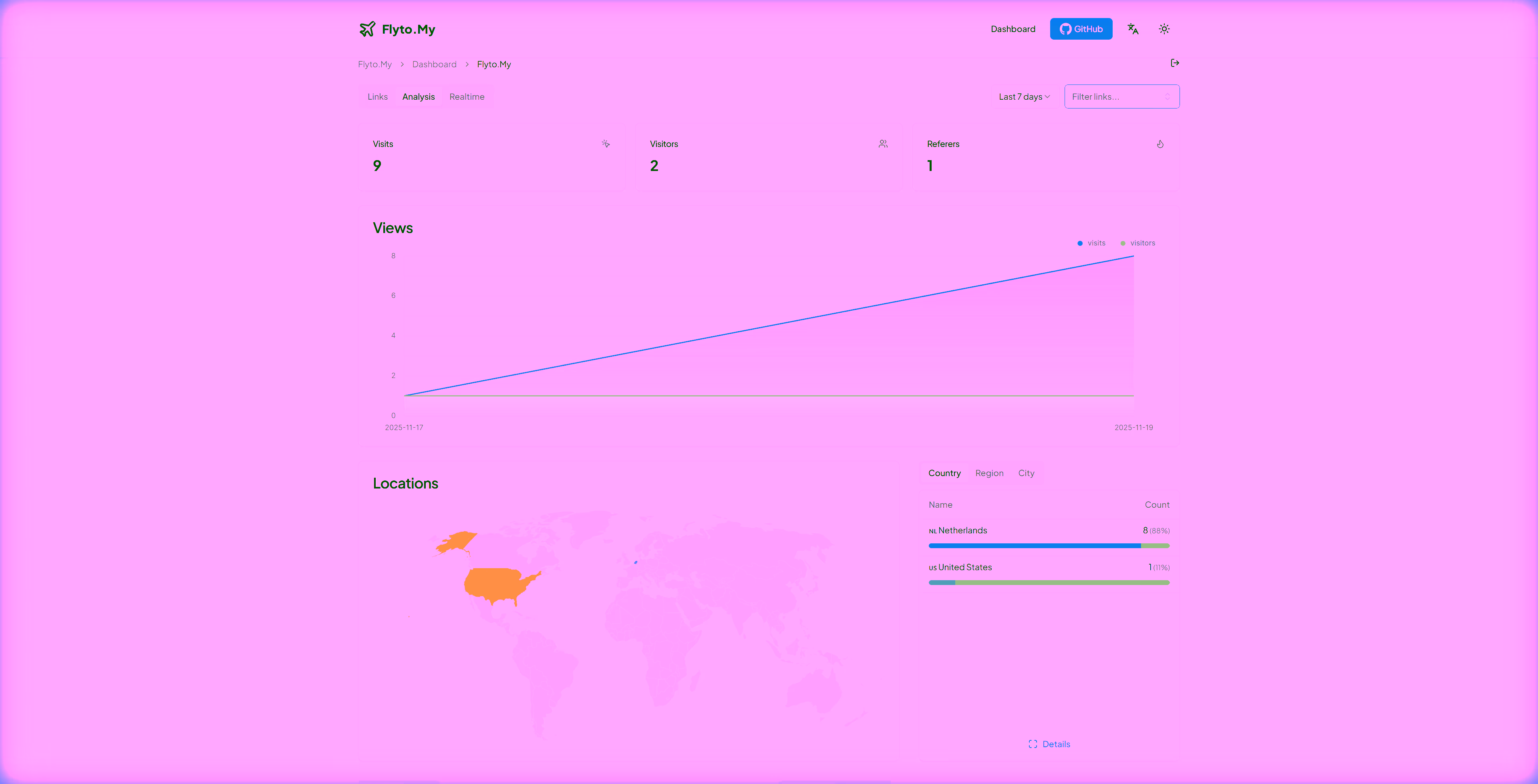
Task: Click the Views chart heading
Action: click(392, 227)
